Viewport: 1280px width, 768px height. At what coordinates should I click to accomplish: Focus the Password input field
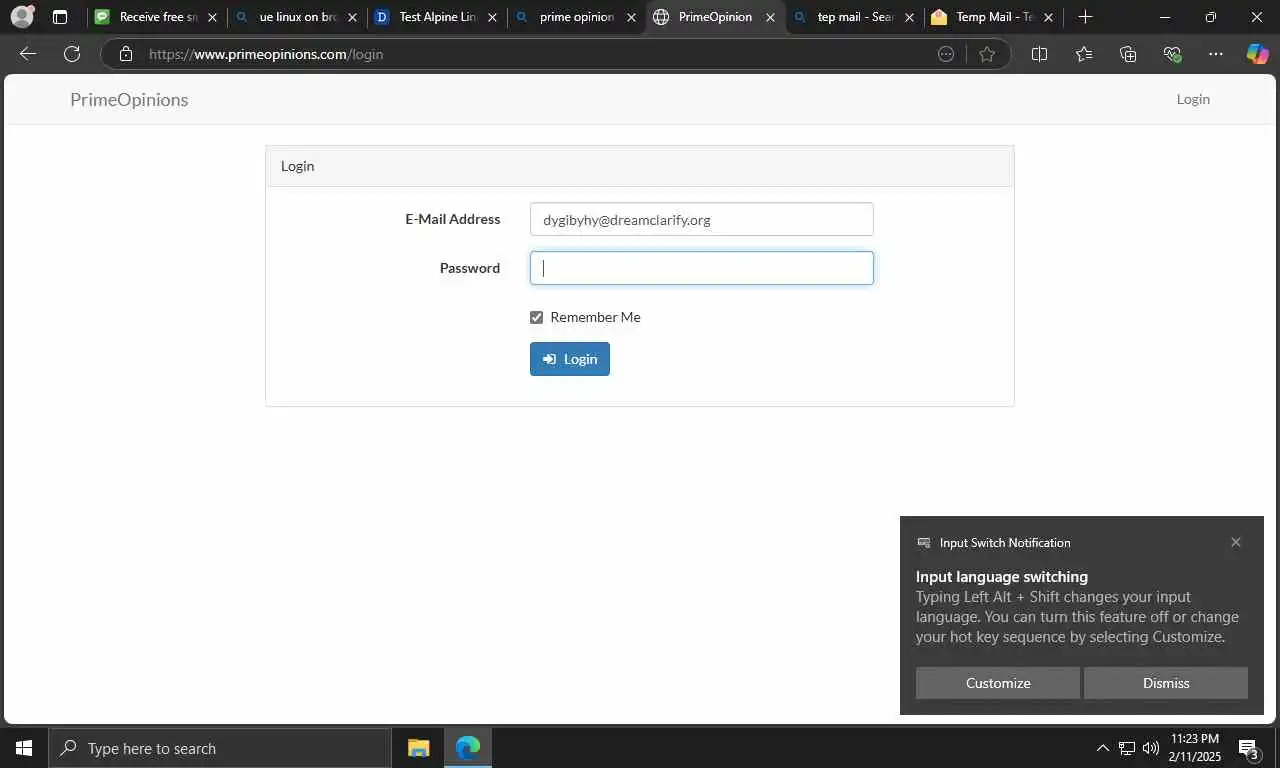[x=702, y=268]
